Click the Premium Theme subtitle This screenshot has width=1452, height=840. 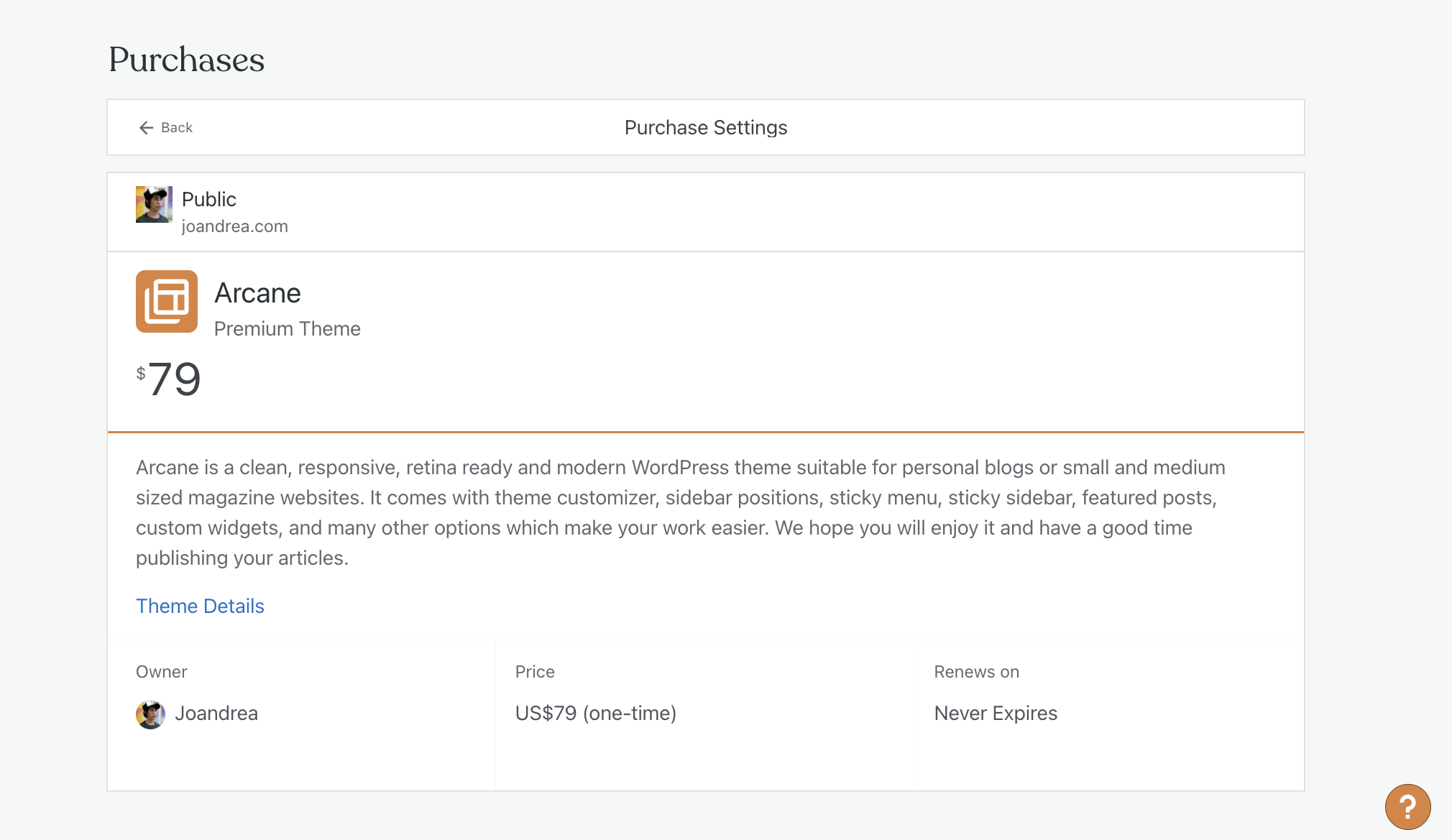coord(287,328)
